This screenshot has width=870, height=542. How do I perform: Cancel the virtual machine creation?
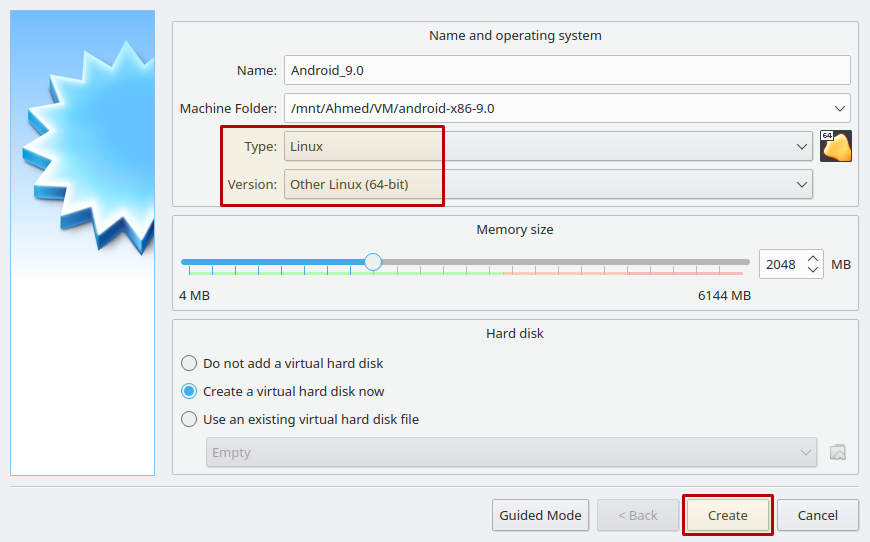pyautogui.click(x=818, y=515)
